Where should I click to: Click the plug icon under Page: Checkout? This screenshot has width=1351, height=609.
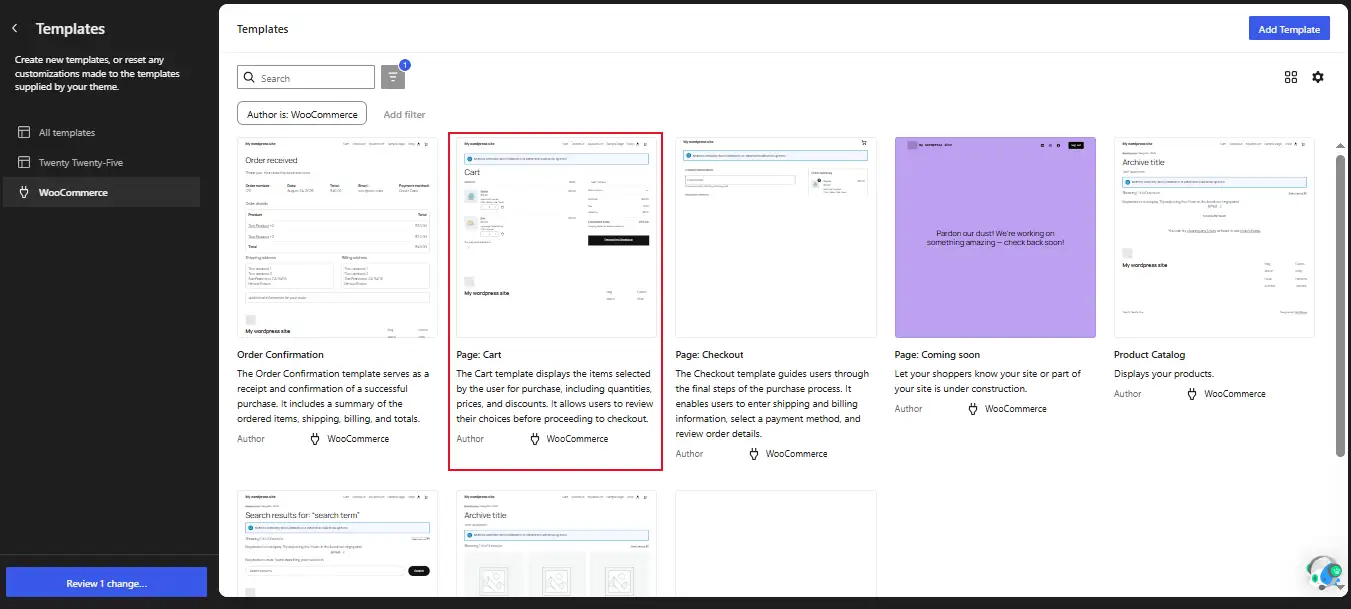[753, 453]
